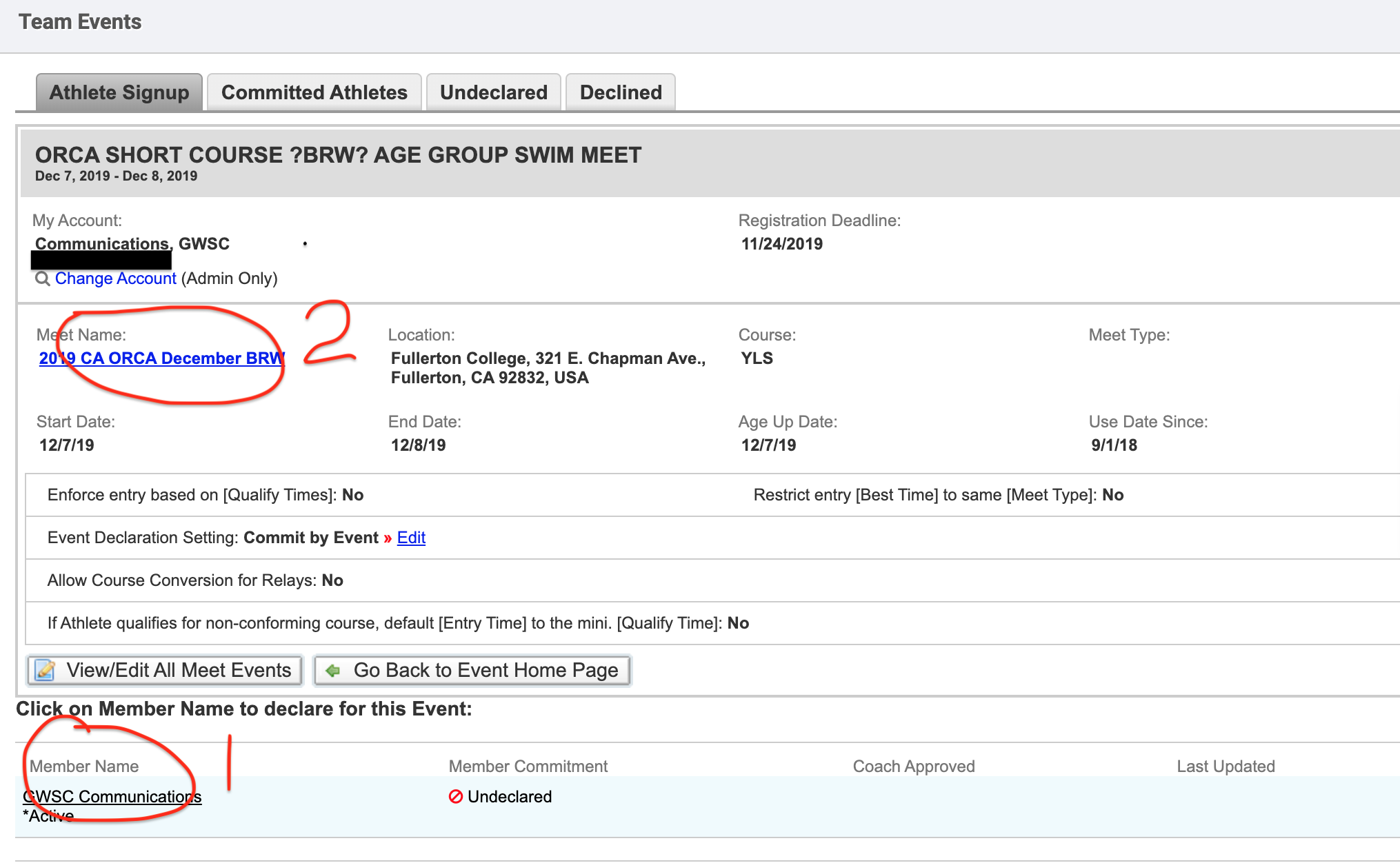Screen dimensions: 1400x863
Task: Click Edit next to Commit by Event
Action: (411, 538)
